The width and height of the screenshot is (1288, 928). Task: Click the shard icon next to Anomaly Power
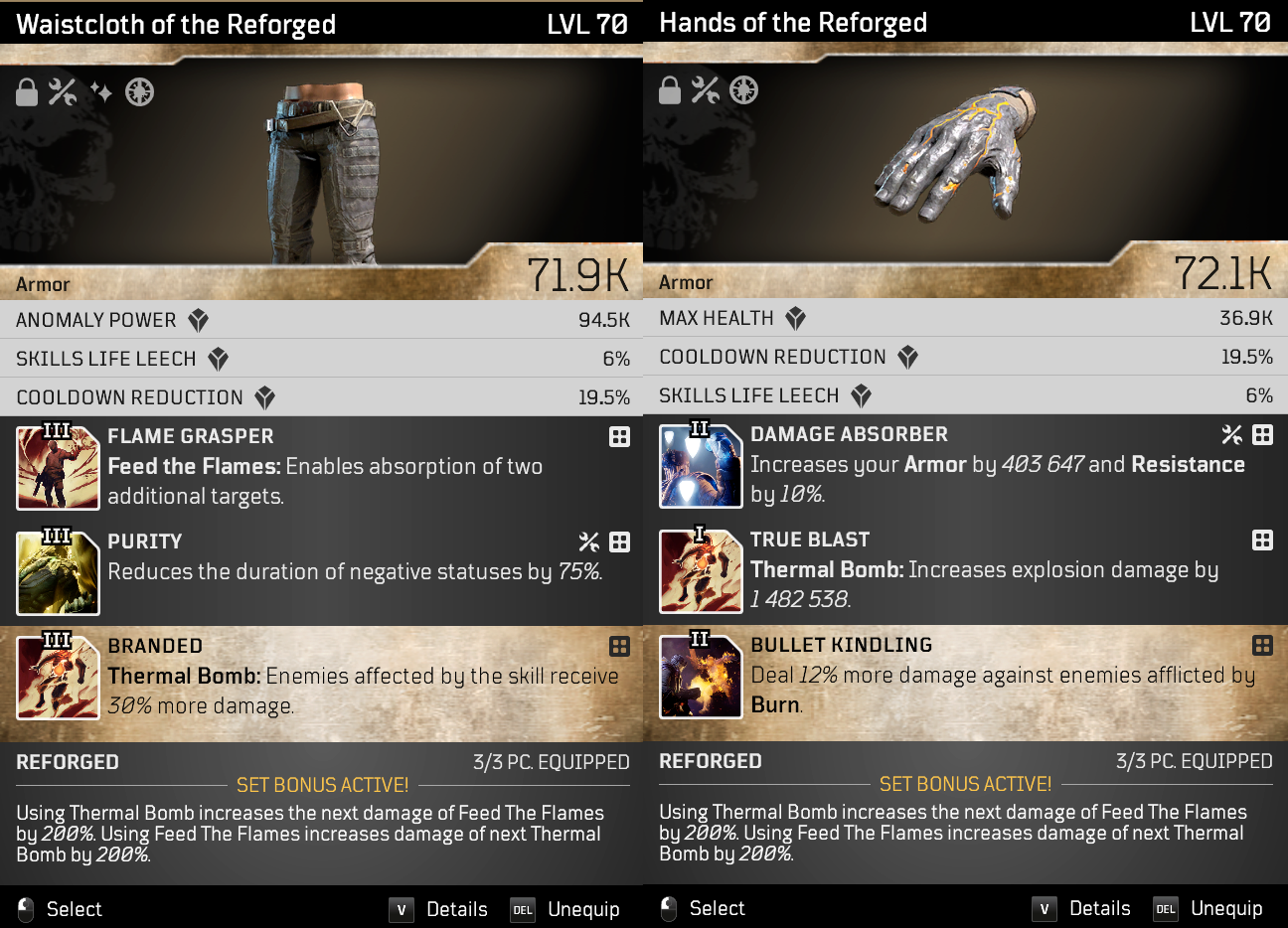pos(199,320)
